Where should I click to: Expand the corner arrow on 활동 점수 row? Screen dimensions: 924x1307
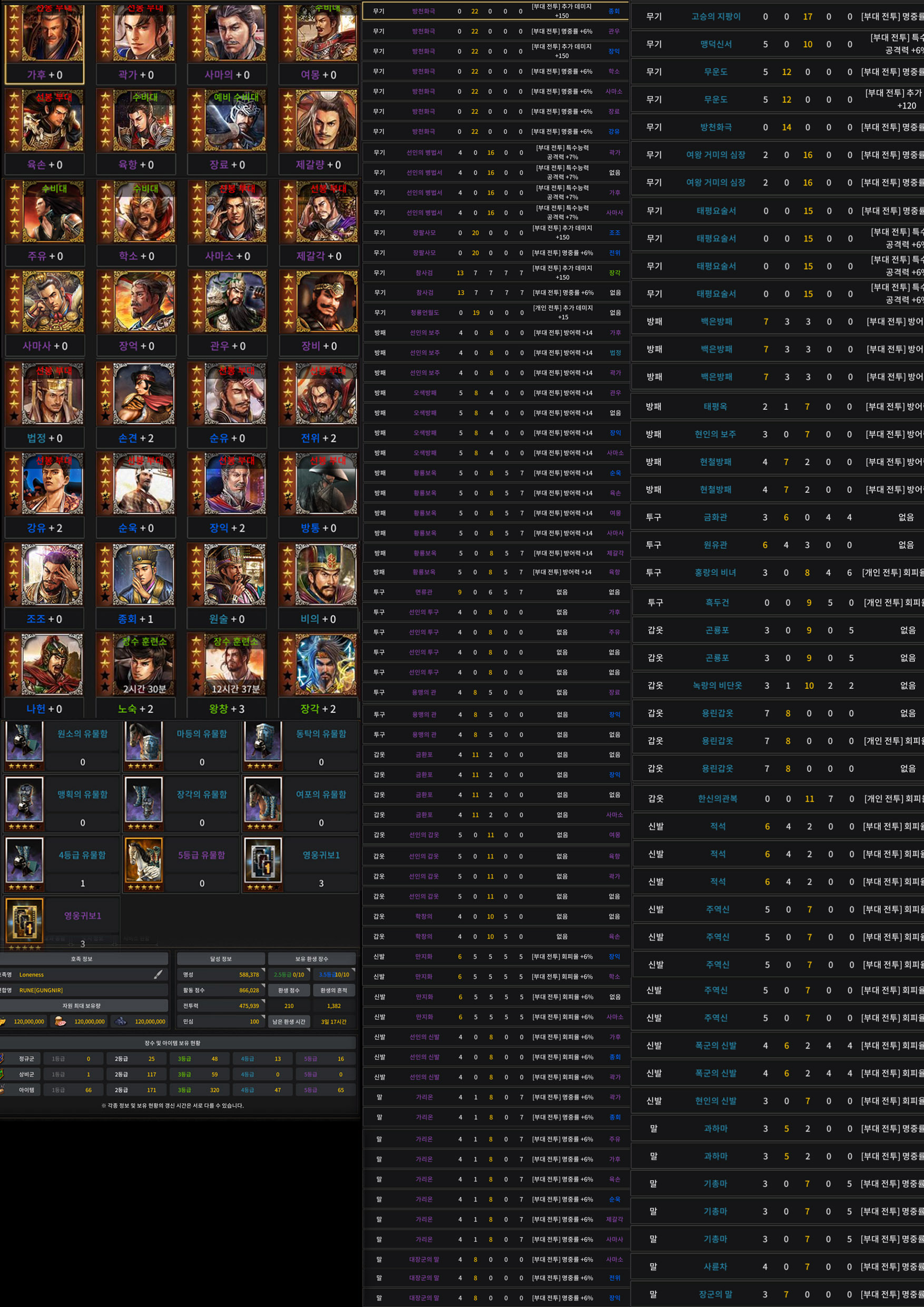click(263, 986)
